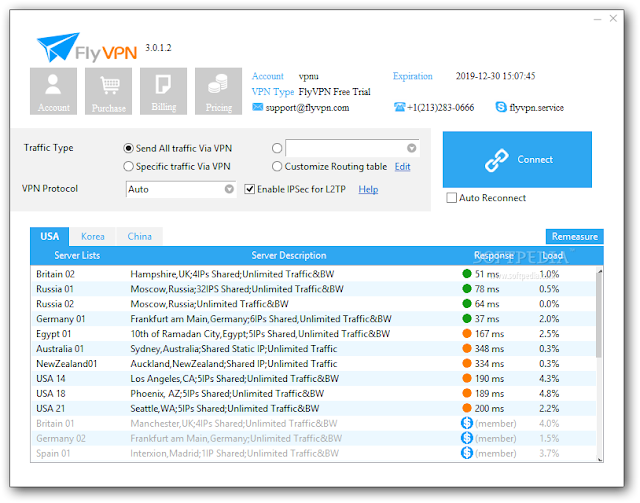Open the Billing icon button
Screen dimensions: 640x503
pos(164,91)
